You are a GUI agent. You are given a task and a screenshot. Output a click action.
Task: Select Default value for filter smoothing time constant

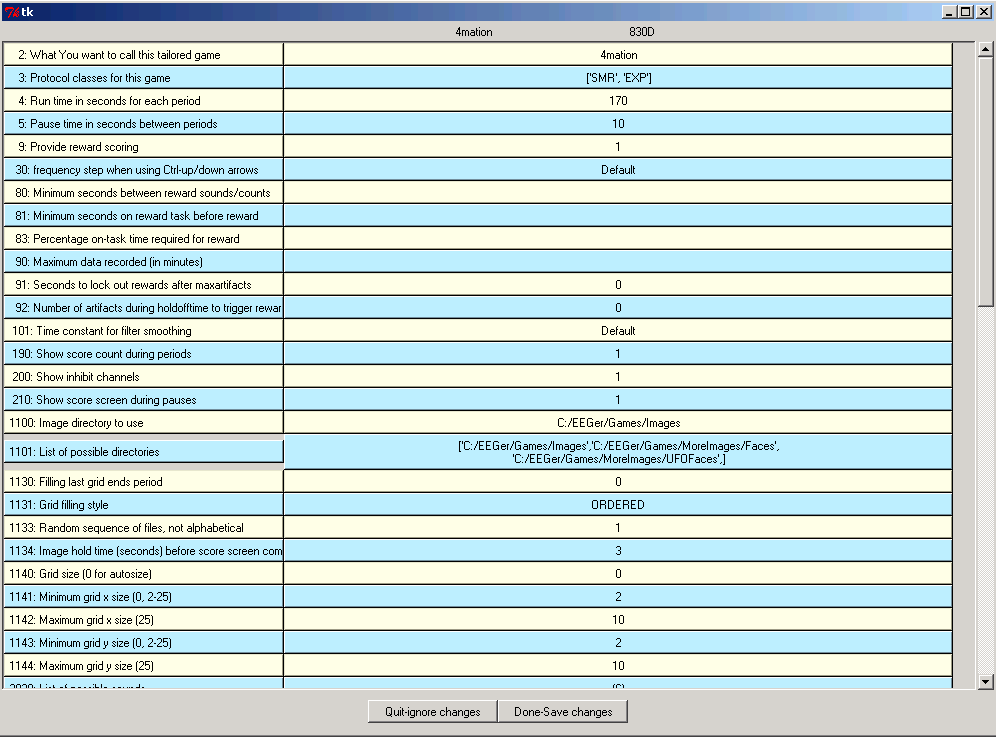pyautogui.click(x=618, y=330)
